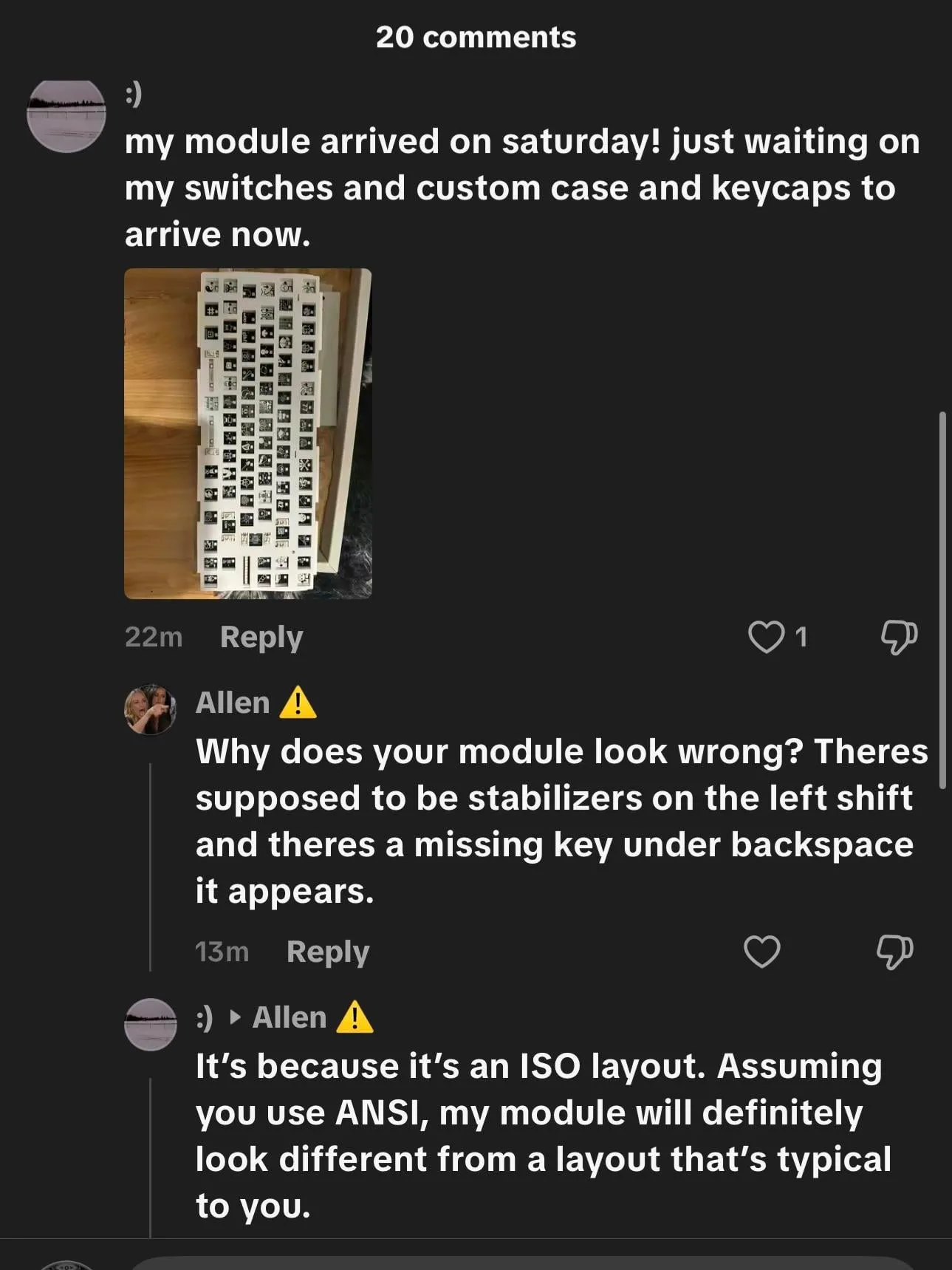Like Allen's comment about stabilizers
This screenshot has width=952, height=1270.
click(761, 951)
